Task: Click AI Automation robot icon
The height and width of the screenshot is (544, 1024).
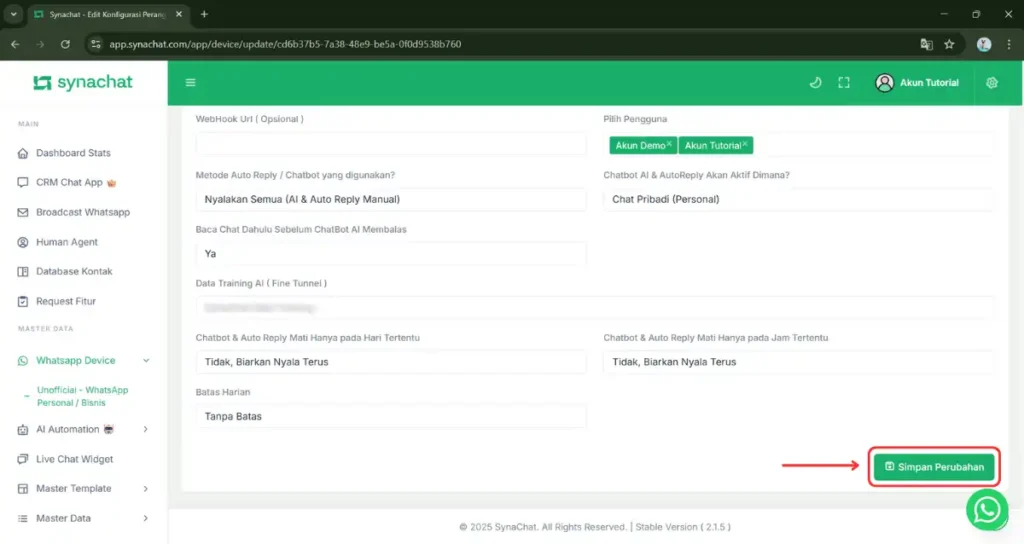Action: [x=23, y=429]
